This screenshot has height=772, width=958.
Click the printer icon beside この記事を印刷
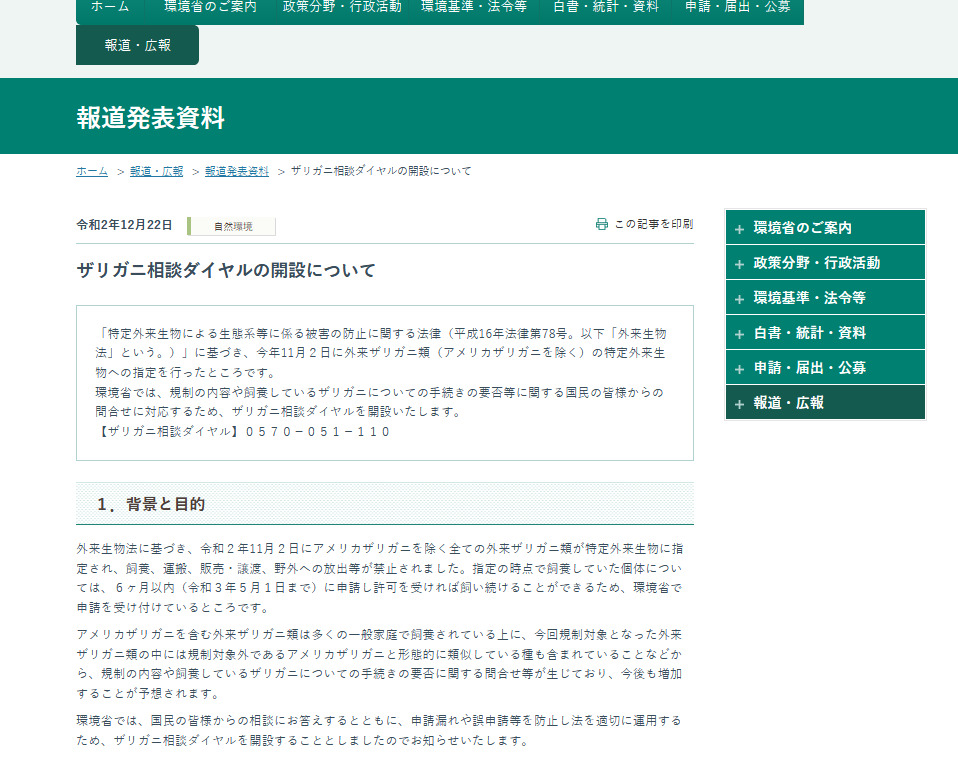click(x=601, y=224)
